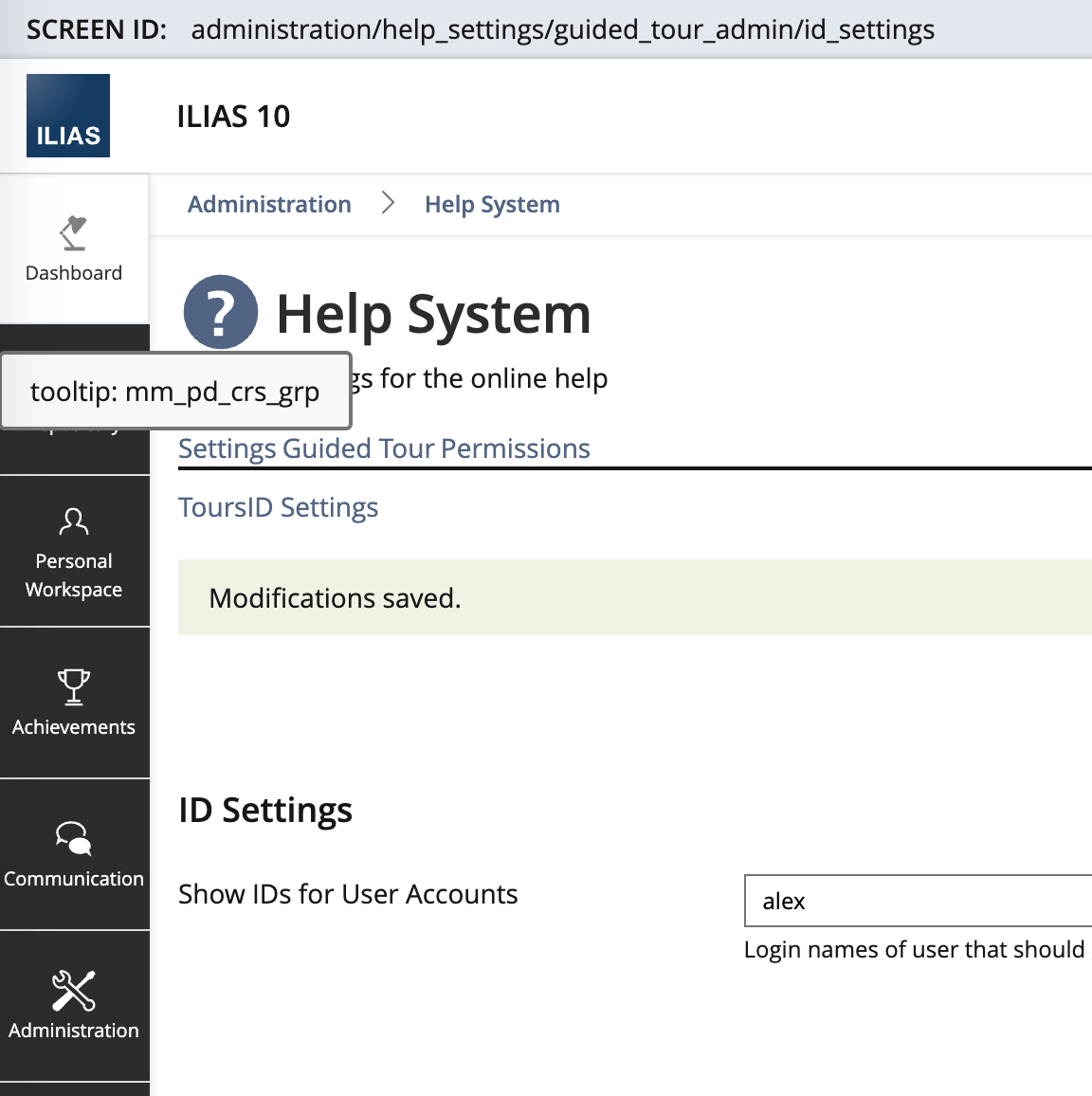
Task: Open Personal Workspace via person icon
Action: coord(73,521)
